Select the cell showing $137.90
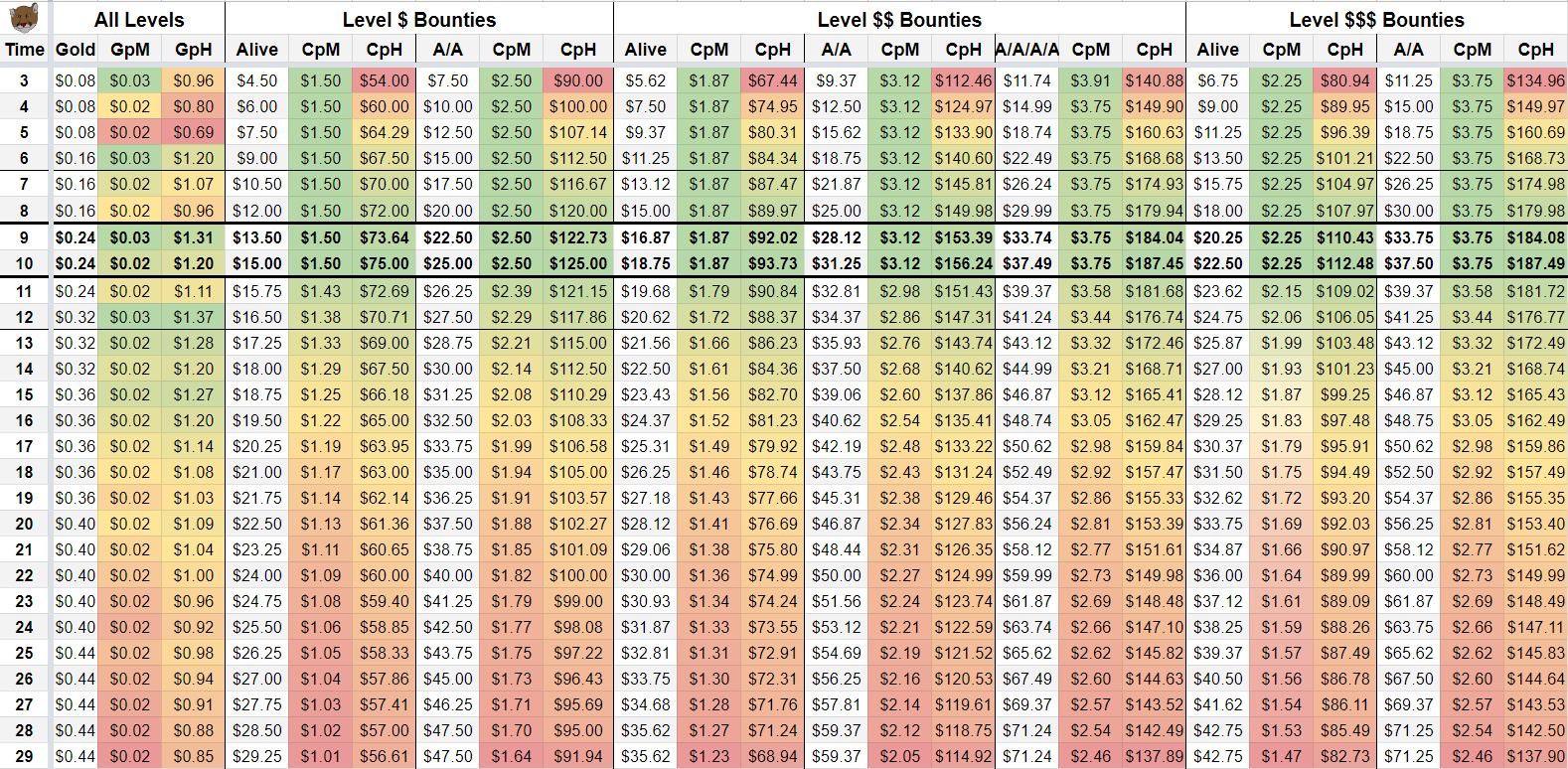1568x769 pixels. click(x=1535, y=756)
